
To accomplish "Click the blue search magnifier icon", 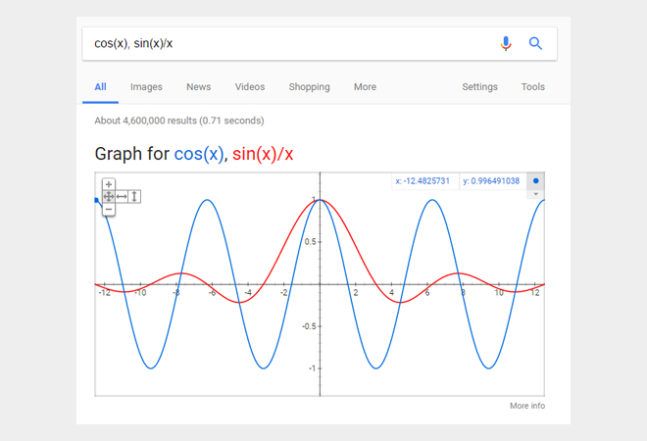I will tap(535, 43).
